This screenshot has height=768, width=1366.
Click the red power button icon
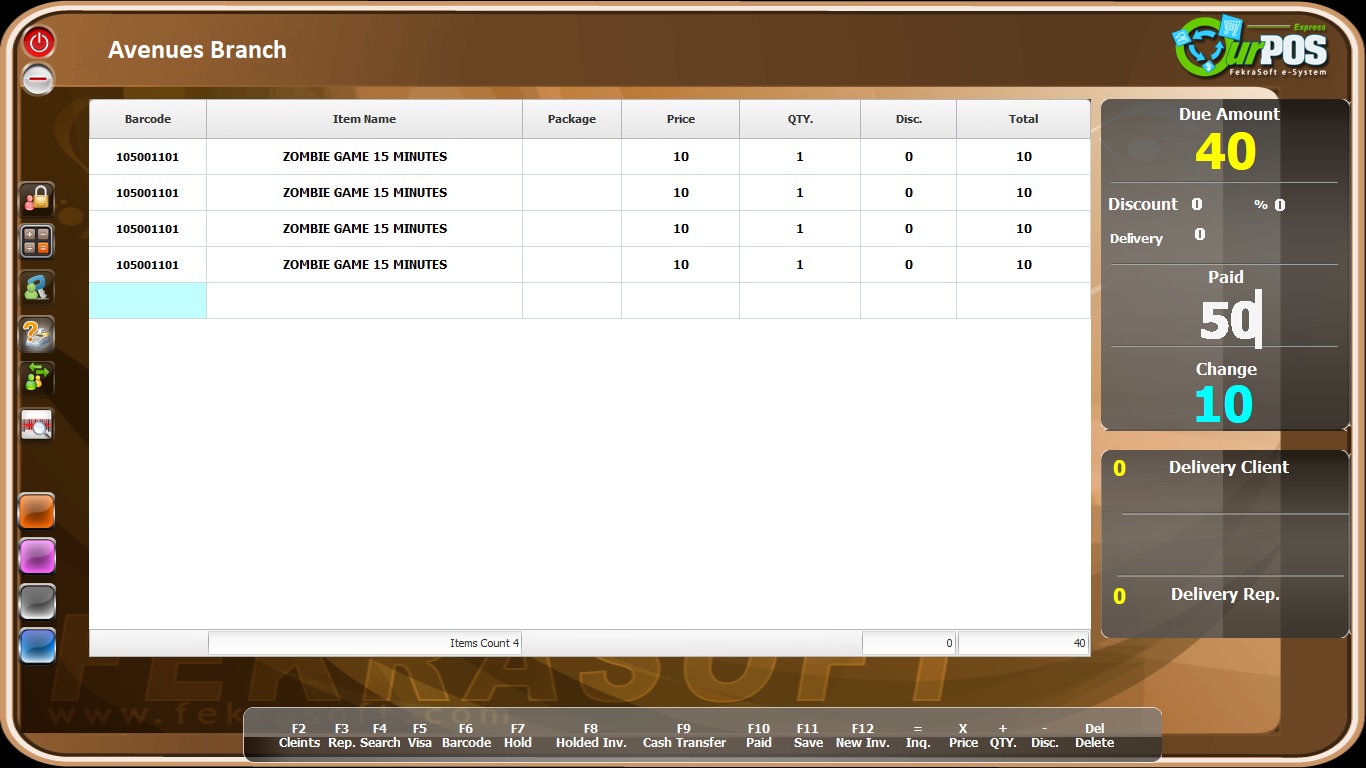[38, 42]
